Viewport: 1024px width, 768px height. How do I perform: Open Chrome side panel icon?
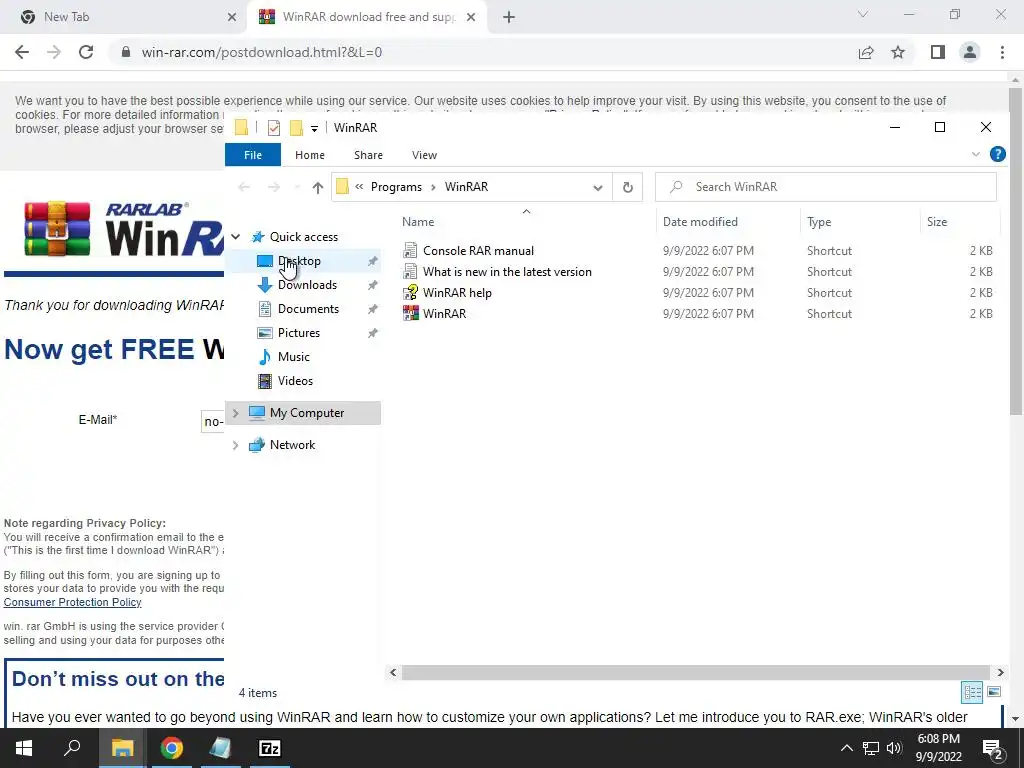tap(938, 52)
